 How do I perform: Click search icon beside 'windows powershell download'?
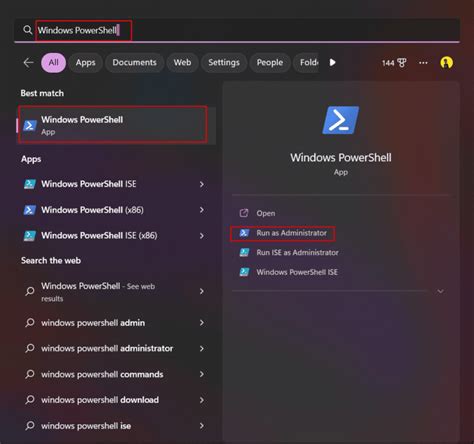click(30, 400)
